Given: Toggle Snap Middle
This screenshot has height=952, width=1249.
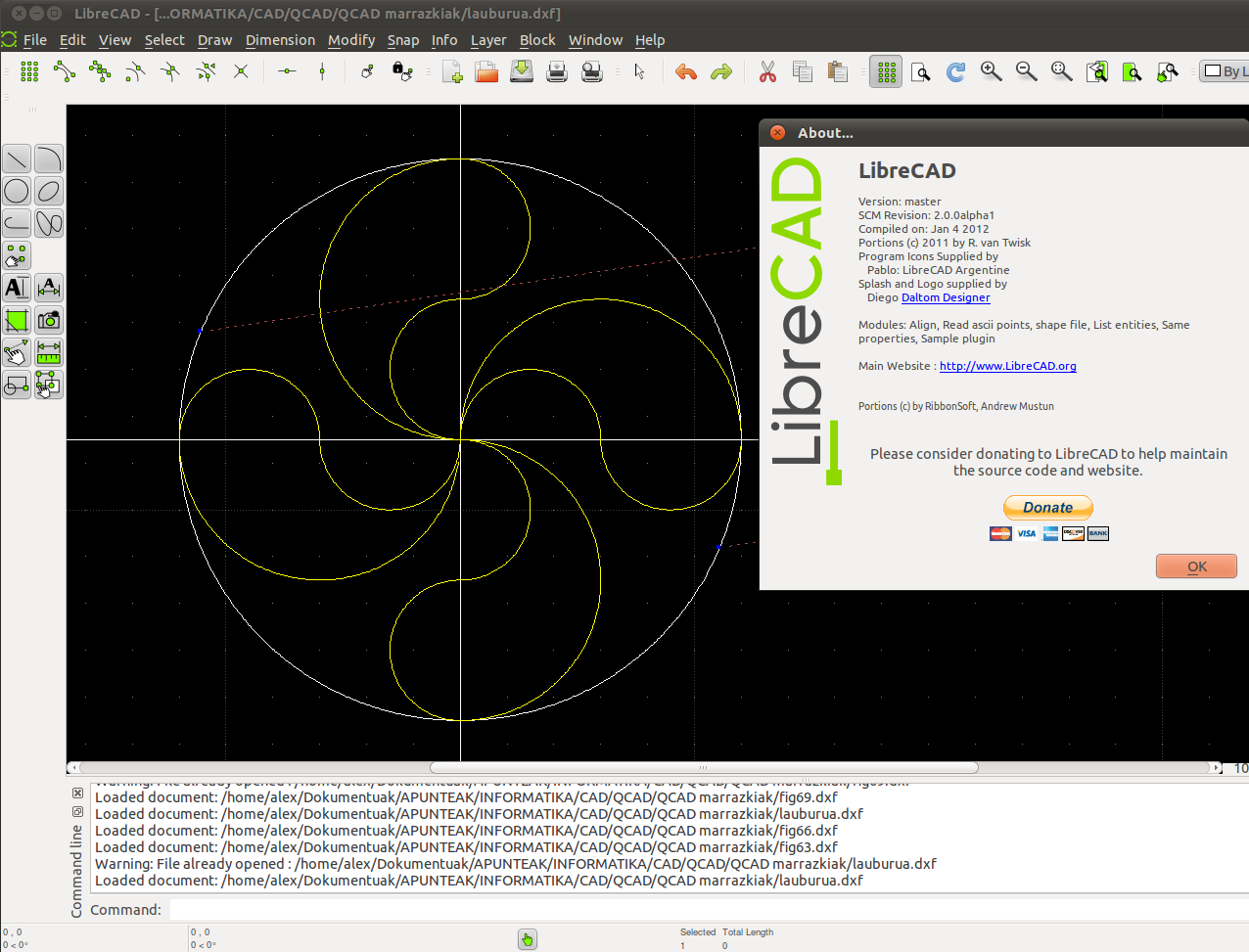Looking at the screenshot, I should coord(170,71).
